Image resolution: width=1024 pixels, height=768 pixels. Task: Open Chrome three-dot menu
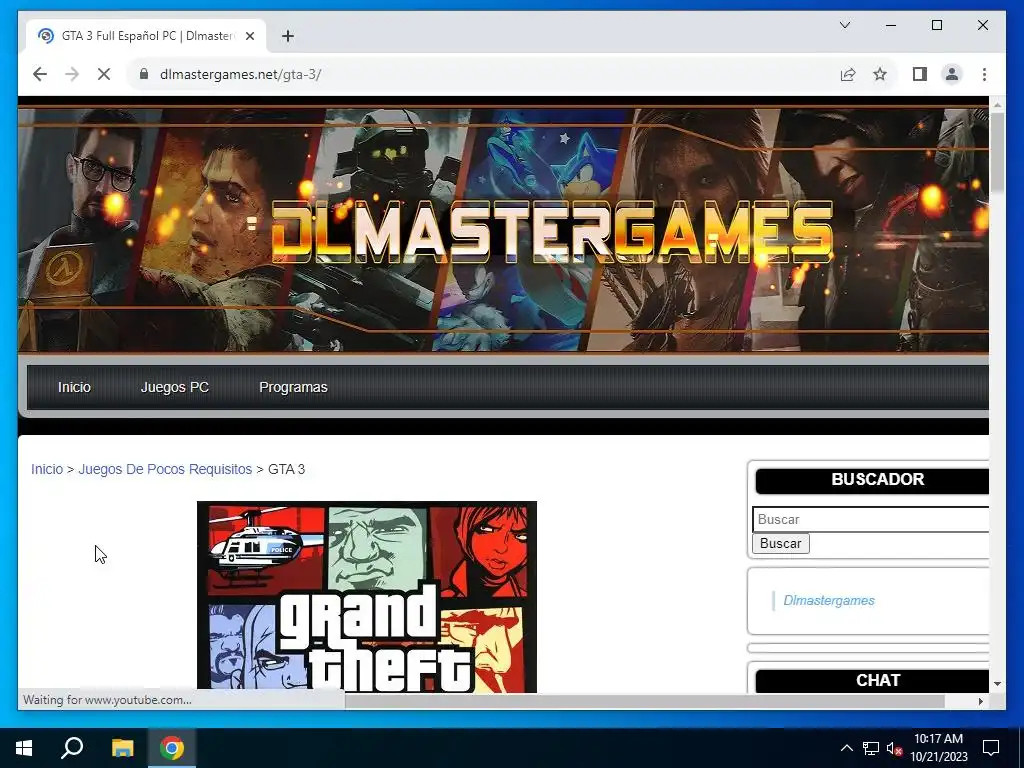click(984, 74)
